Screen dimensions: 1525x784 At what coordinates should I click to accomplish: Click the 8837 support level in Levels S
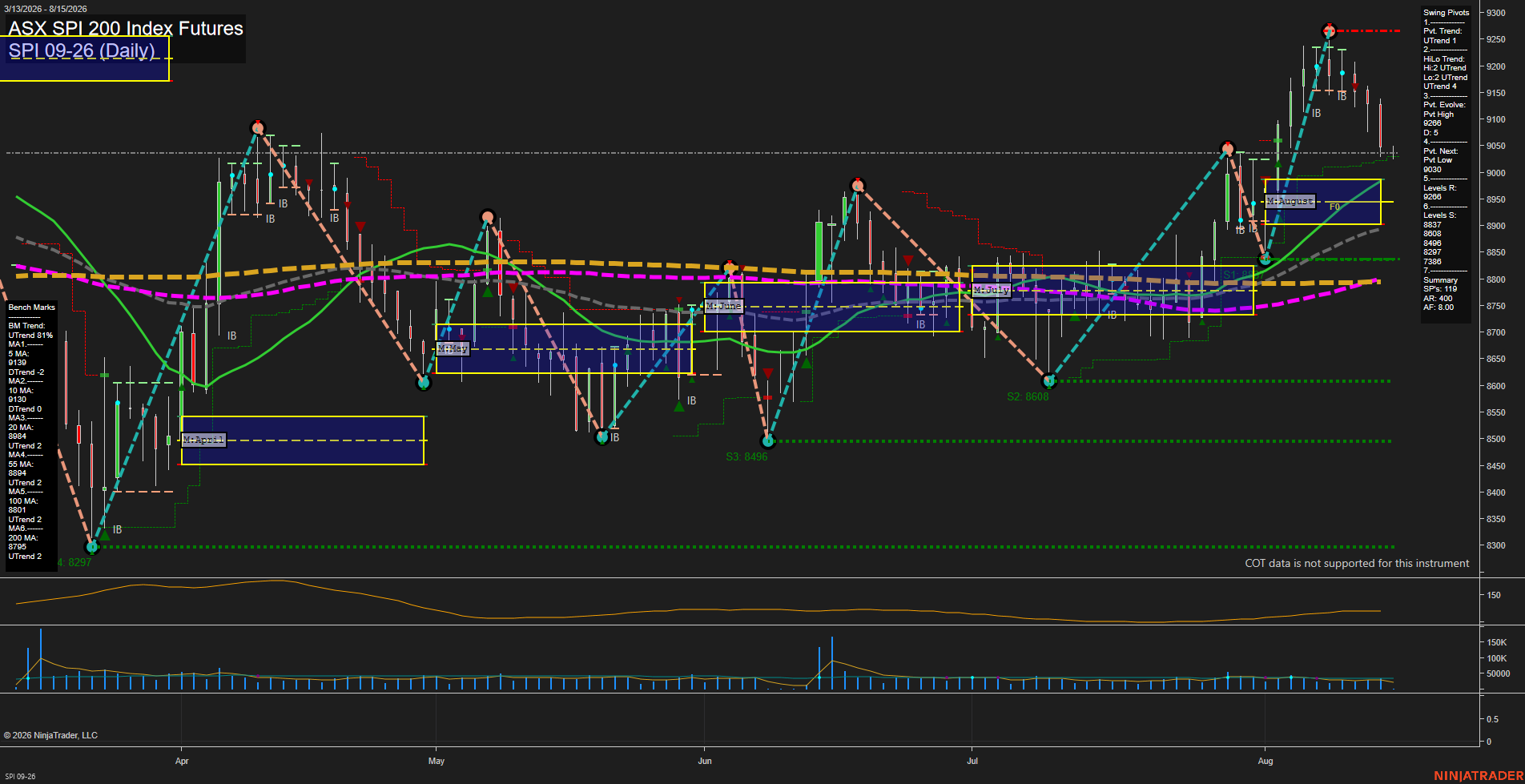pos(1432,225)
